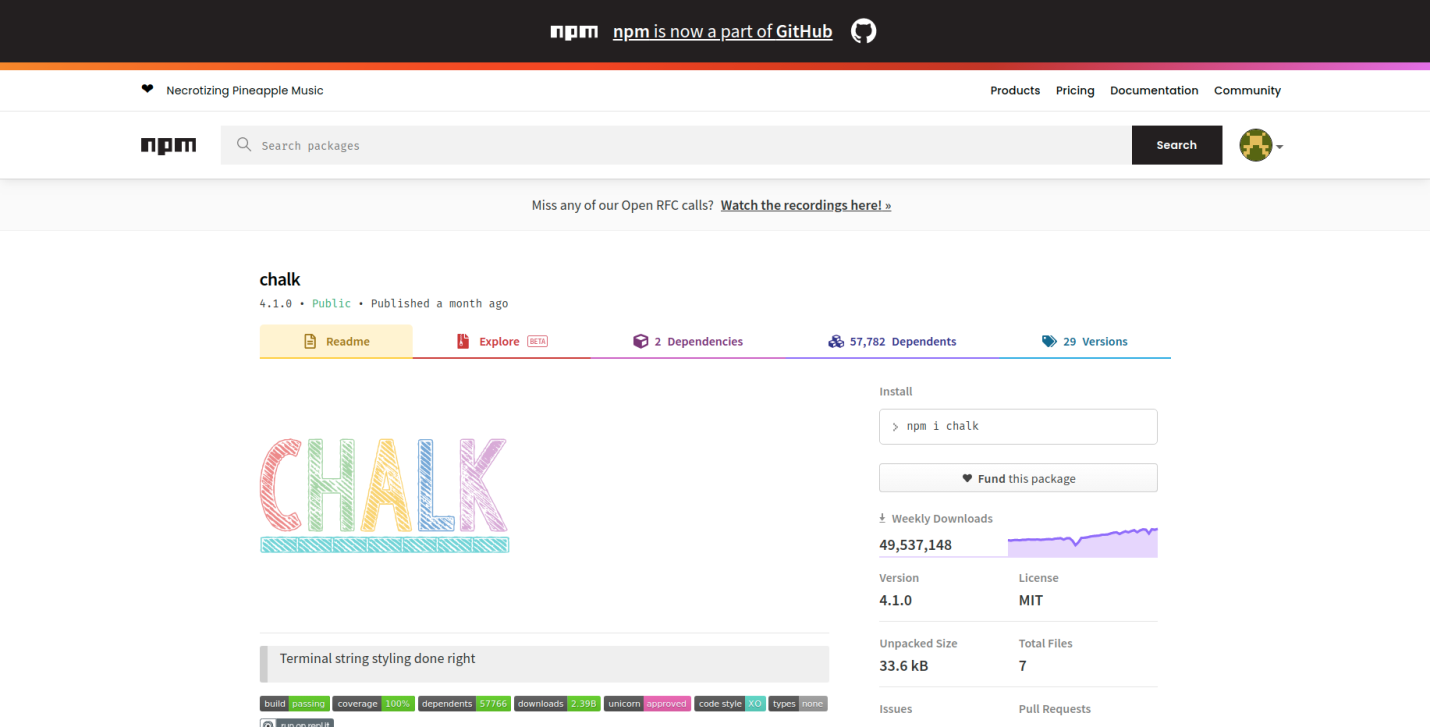Expand the account dropdown arrow
1430x727 pixels.
(x=1279, y=147)
